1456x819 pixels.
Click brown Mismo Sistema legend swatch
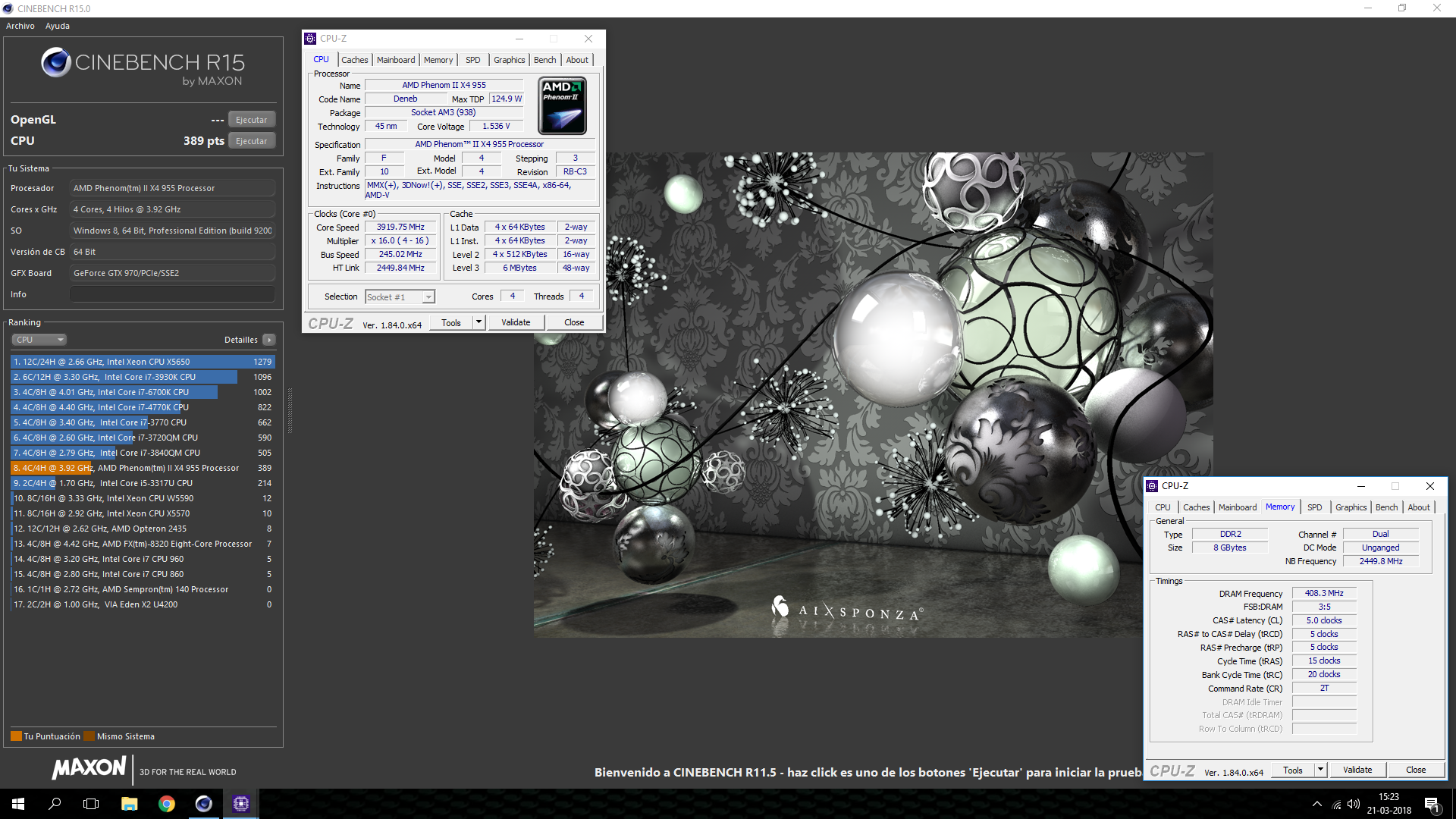pyautogui.click(x=89, y=736)
